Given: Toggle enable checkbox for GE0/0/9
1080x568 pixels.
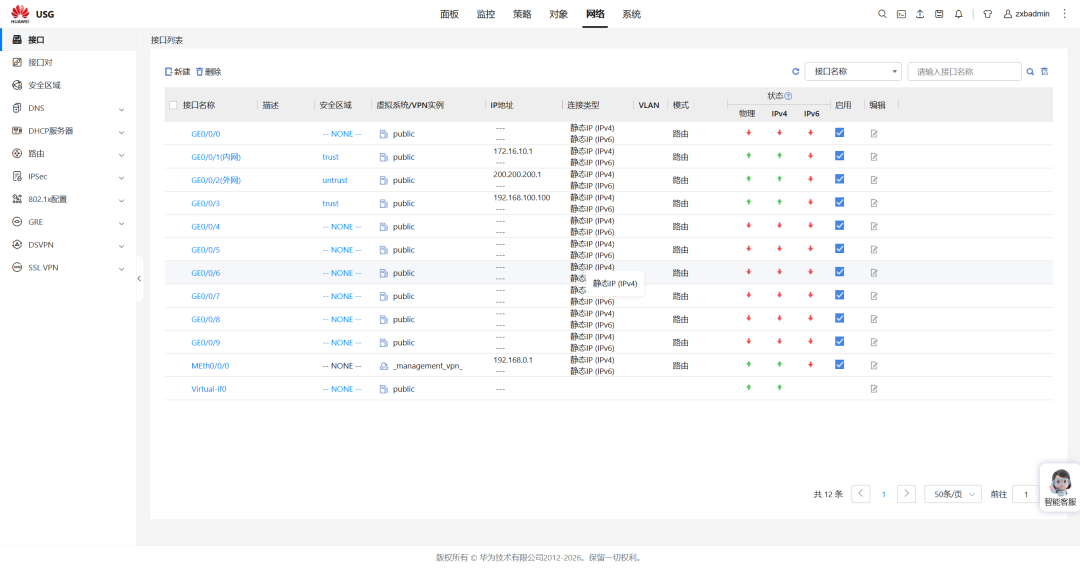Looking at the screenshot, I should [839, 341].
